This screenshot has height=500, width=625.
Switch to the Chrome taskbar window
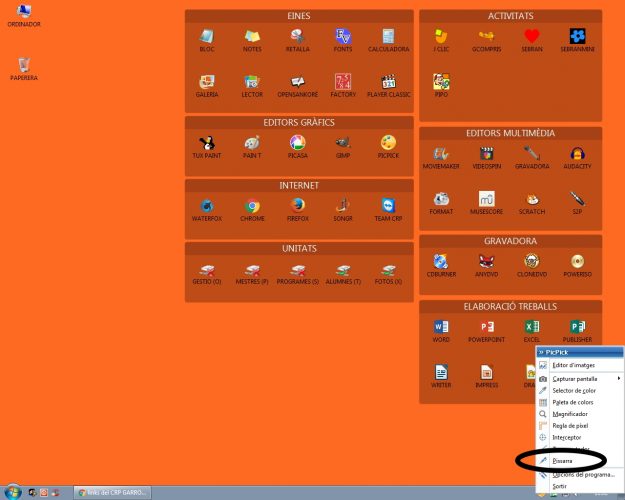click(x=115, y=492)
